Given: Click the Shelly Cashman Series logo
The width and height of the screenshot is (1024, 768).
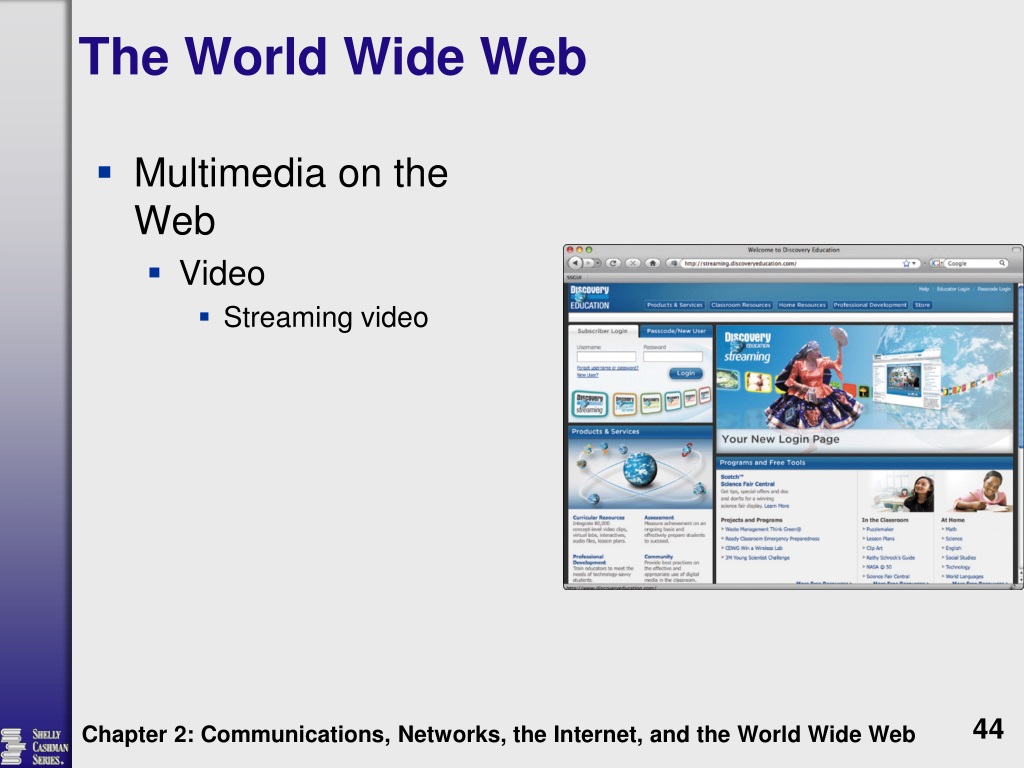Looking at the screenshot, I should [35, 746].
